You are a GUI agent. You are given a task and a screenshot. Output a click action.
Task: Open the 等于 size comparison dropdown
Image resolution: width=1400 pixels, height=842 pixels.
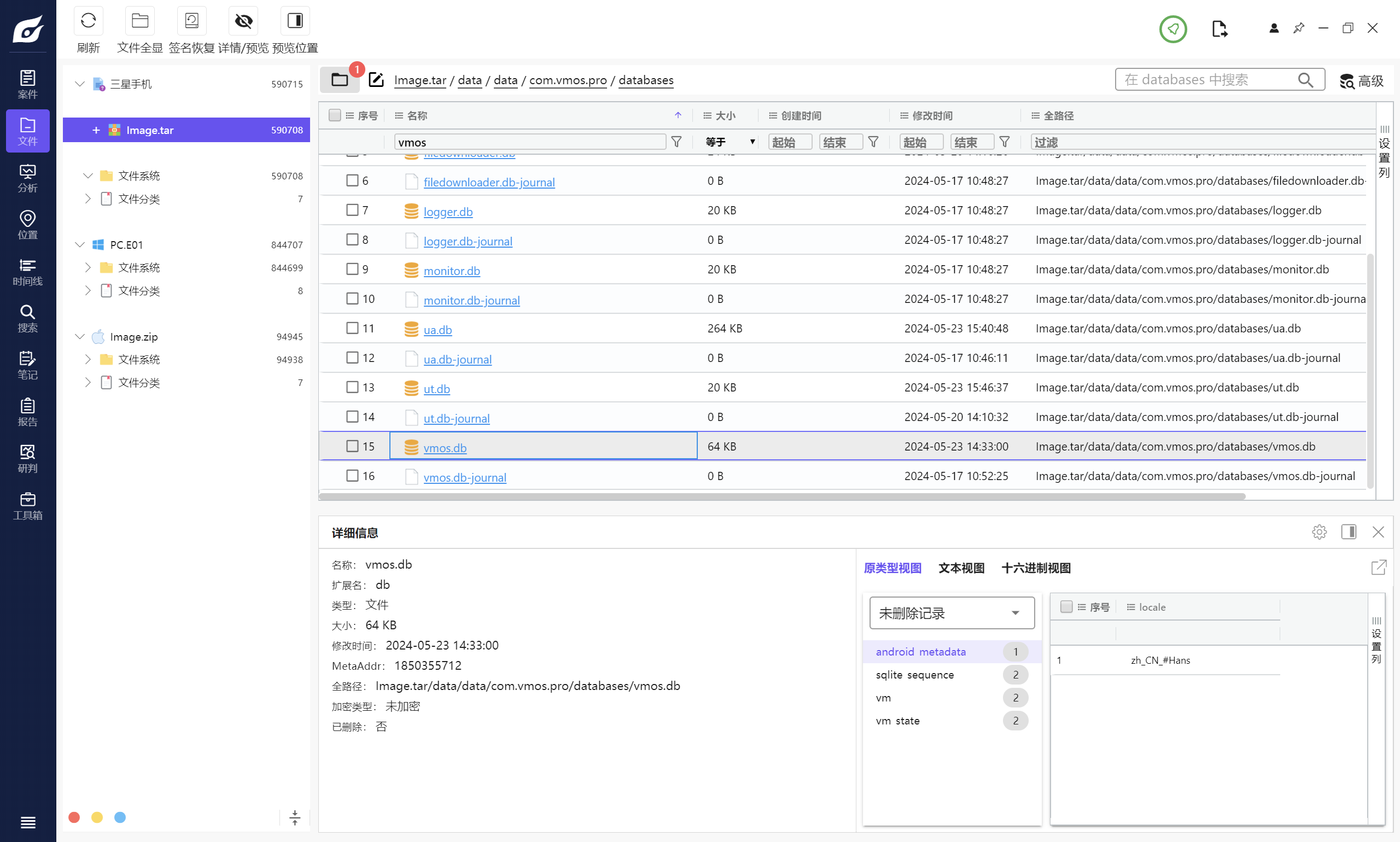click(x=730, y=142)
